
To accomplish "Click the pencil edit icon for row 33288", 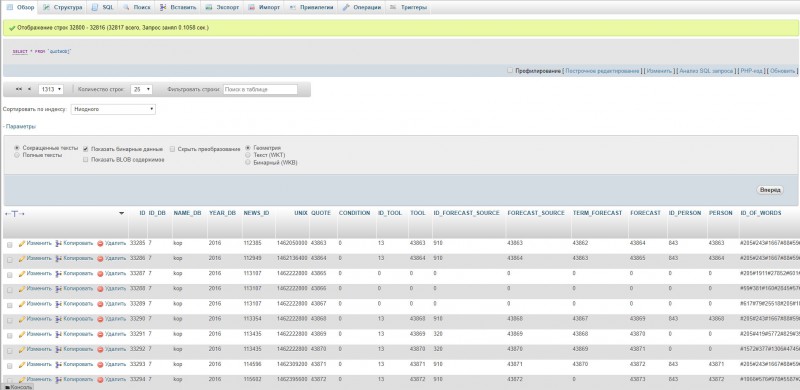I will point(22,289).
